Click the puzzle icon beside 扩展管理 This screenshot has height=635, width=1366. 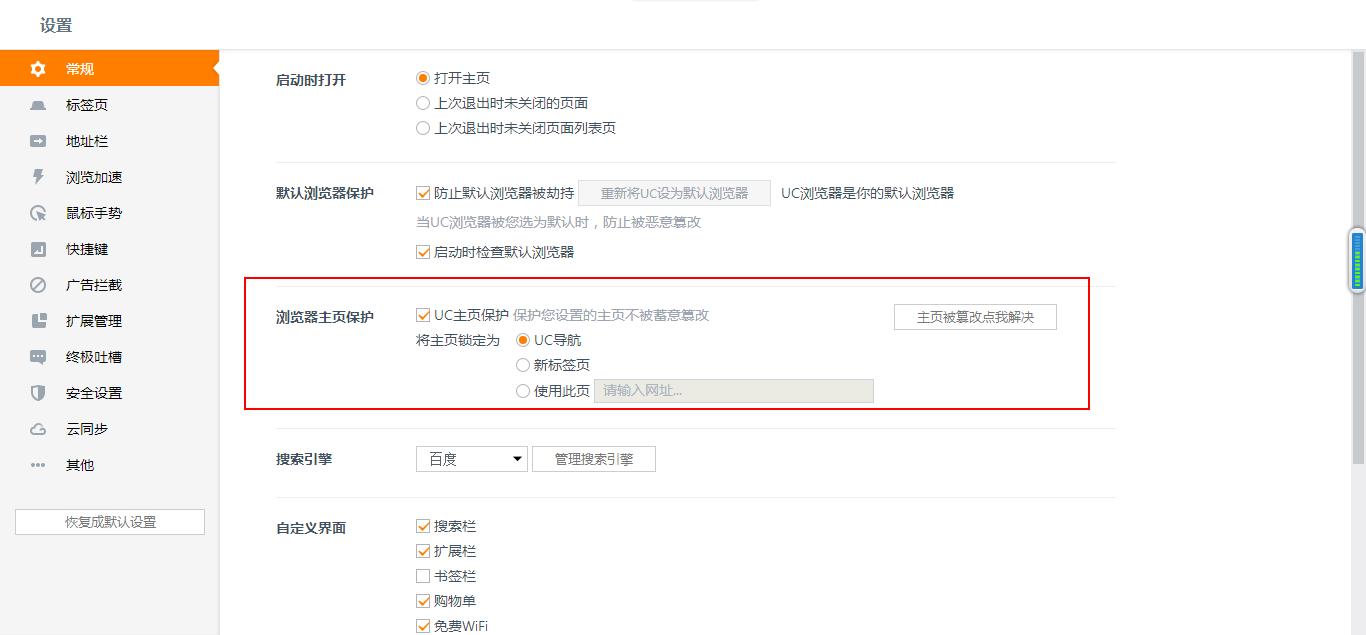tap(38, 321)
